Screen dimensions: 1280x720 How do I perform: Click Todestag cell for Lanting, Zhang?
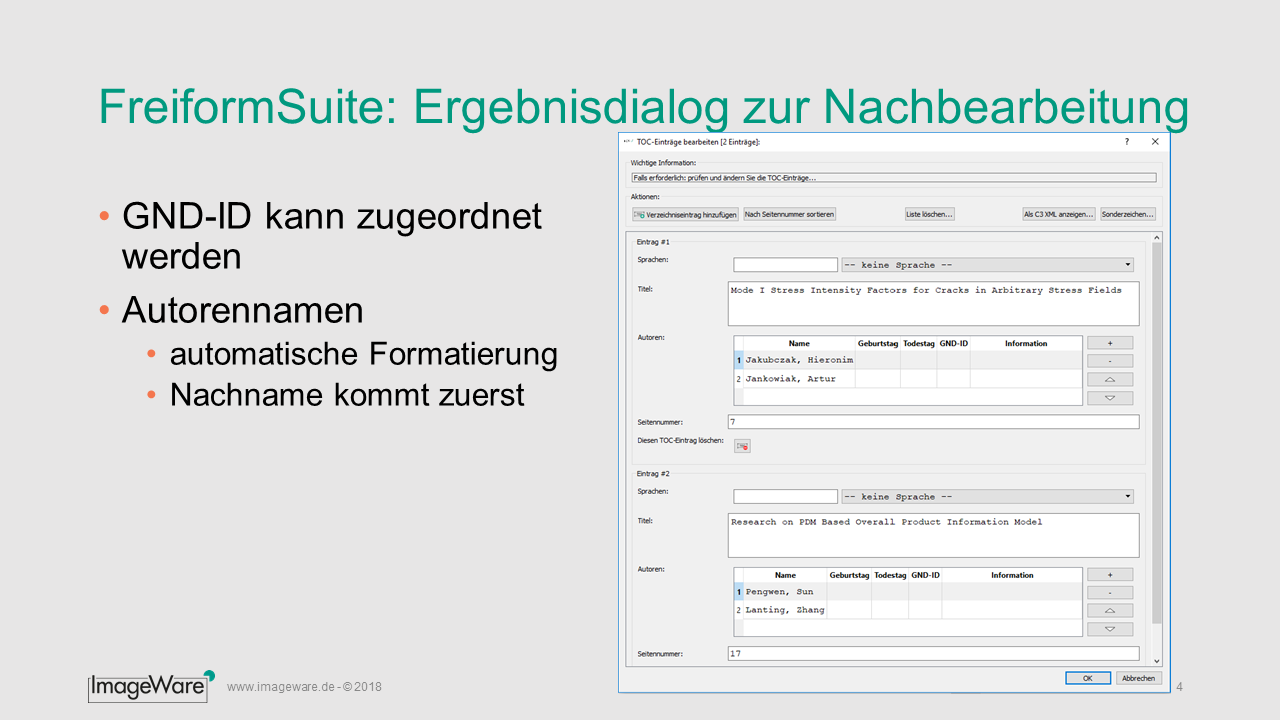coord(890,610)
